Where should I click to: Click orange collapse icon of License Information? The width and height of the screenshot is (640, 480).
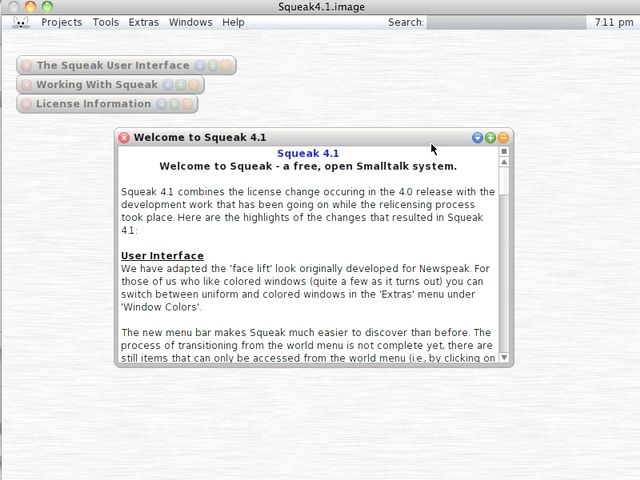point(188,104)
